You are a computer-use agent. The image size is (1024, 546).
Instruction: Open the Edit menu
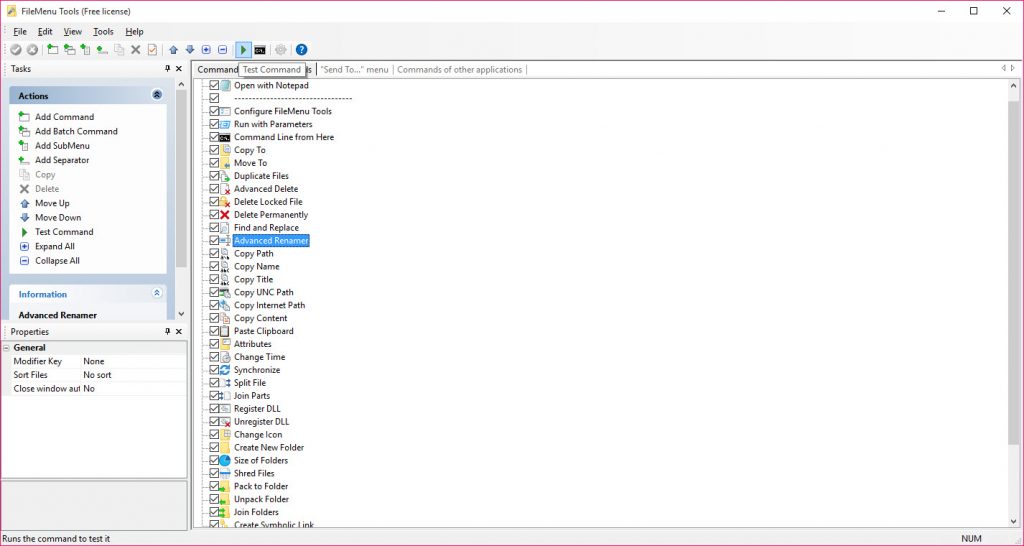click(45, 31)
